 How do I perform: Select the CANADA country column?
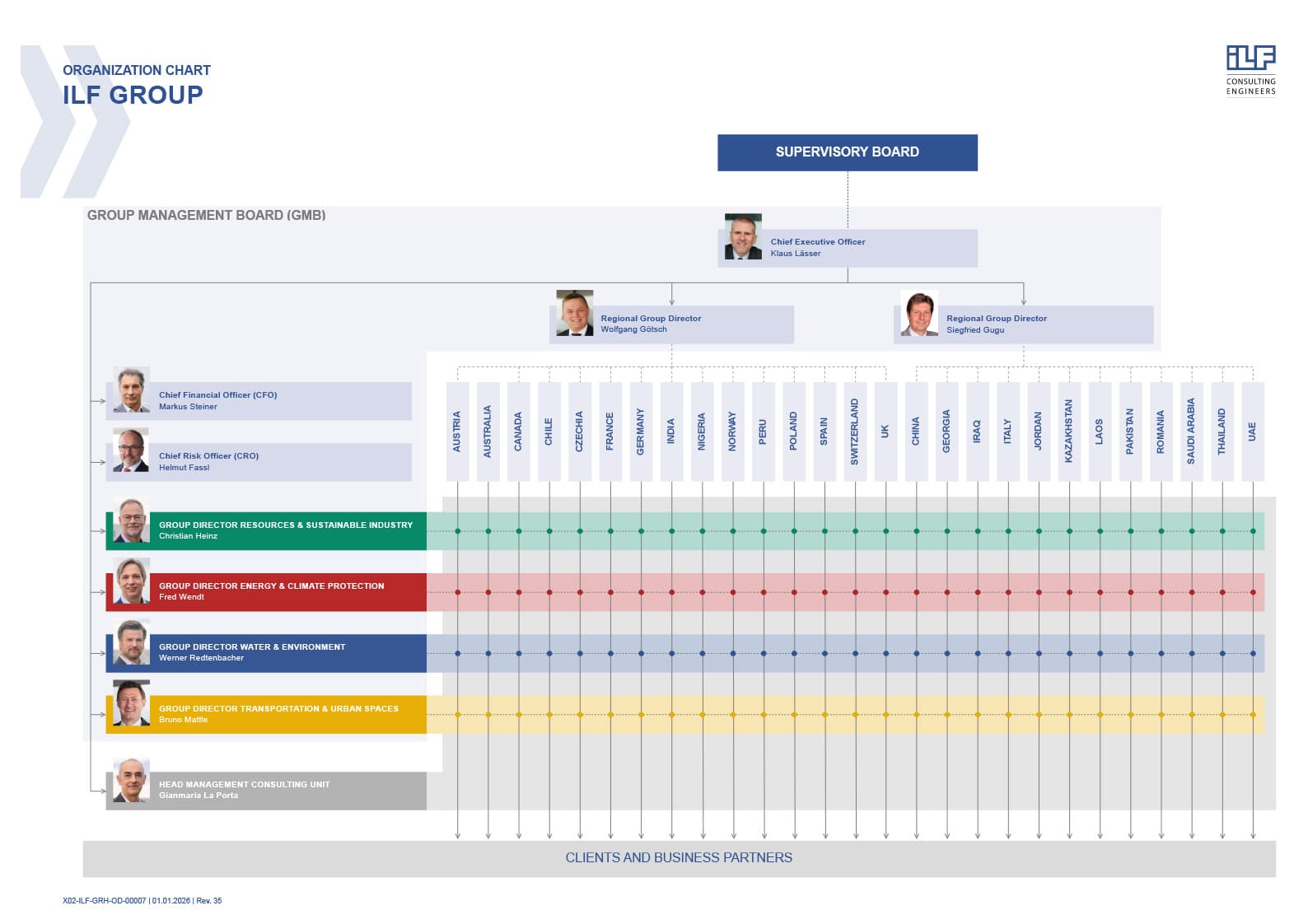518,432
